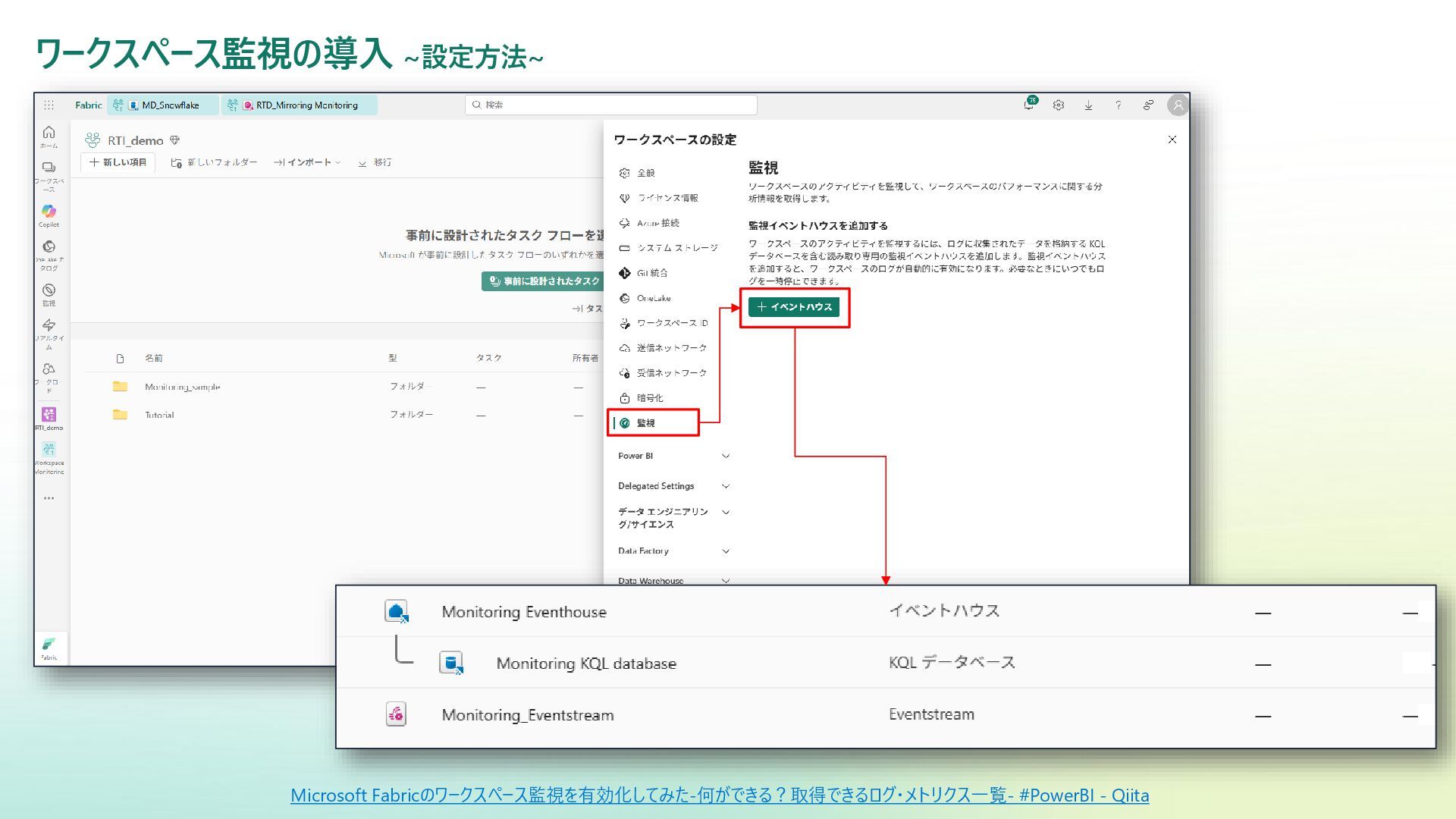
Task: Click the Monitoring Eventhouse item icon
Action: 396,611
